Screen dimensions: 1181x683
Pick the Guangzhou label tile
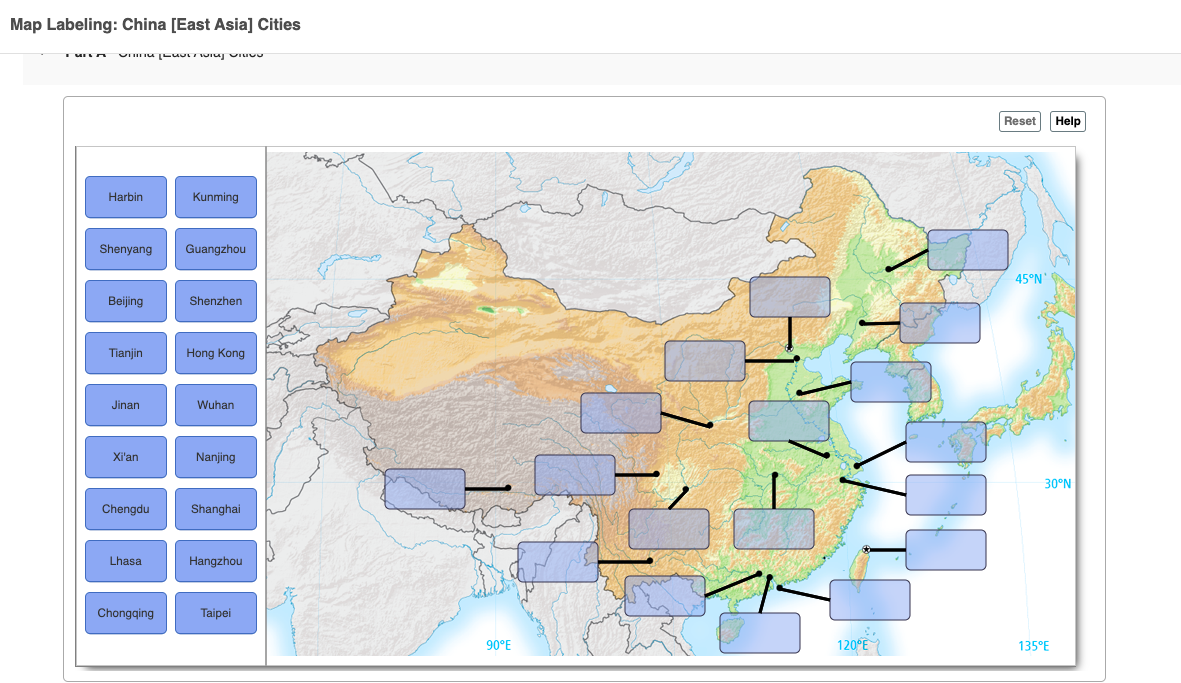click(x=215, y=249)
